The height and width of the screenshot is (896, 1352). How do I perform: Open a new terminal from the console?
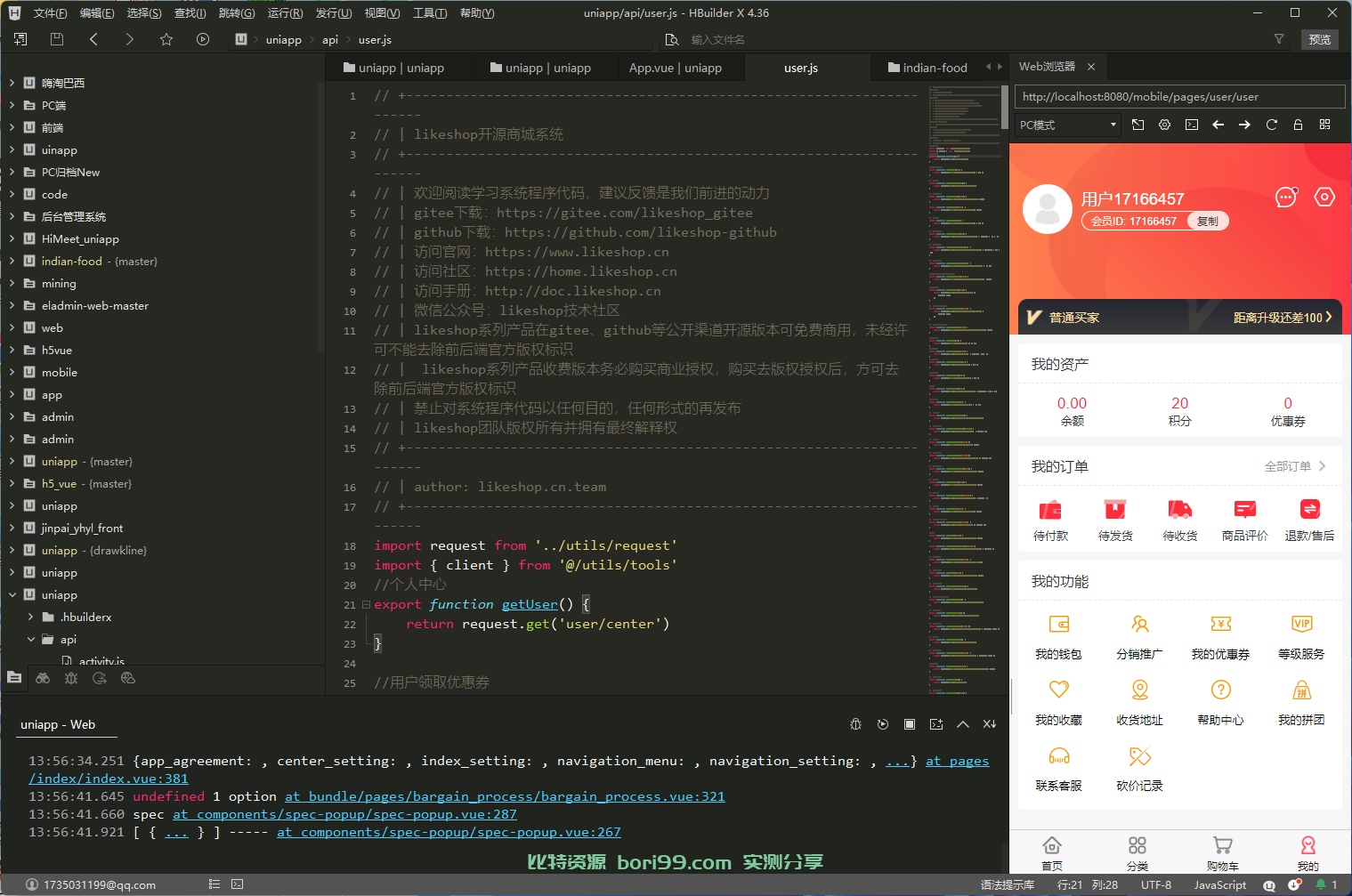[936, 724]
